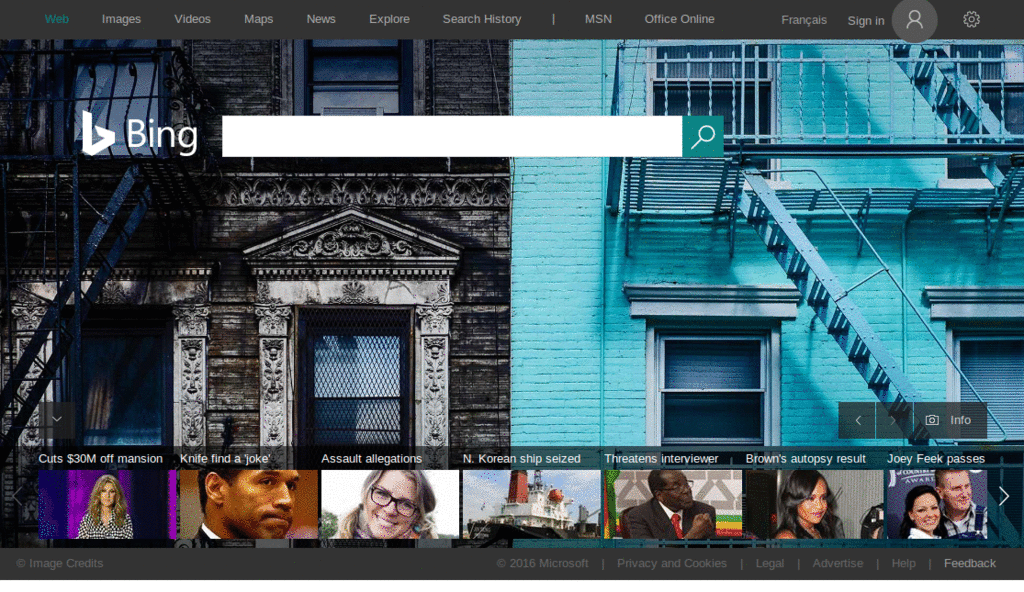Show previous background image arrow
The image size is (1024, 592).
point(857,420)
